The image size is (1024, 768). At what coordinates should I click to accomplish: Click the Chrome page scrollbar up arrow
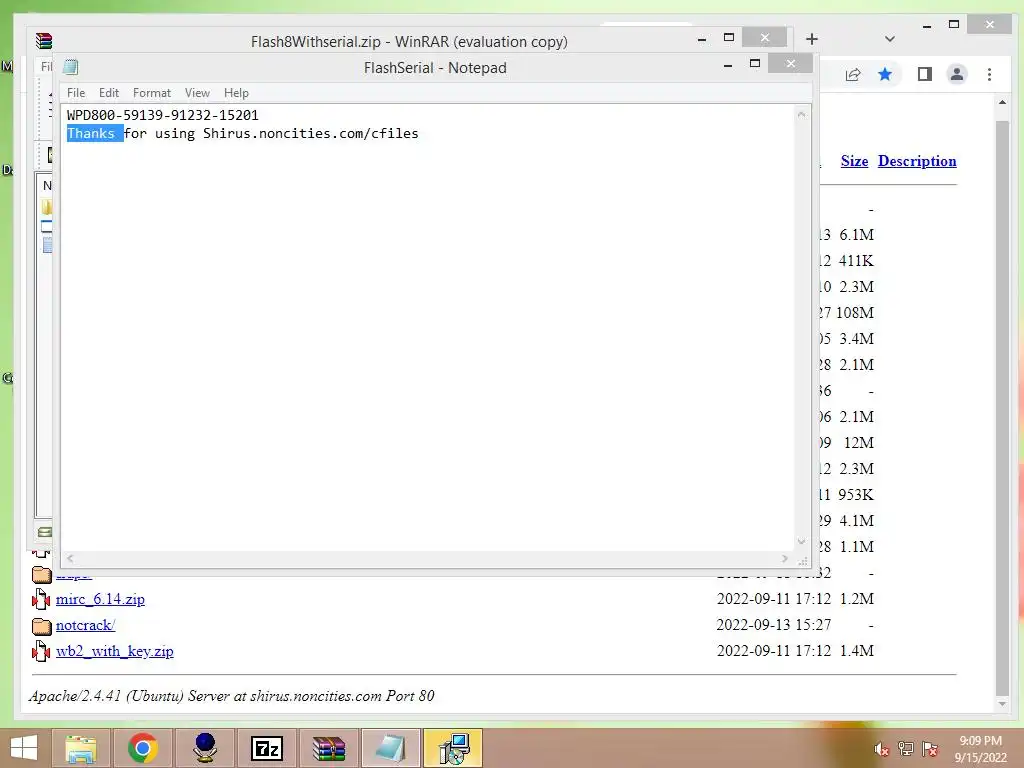pyautogui.click(x=1002, y=103)
